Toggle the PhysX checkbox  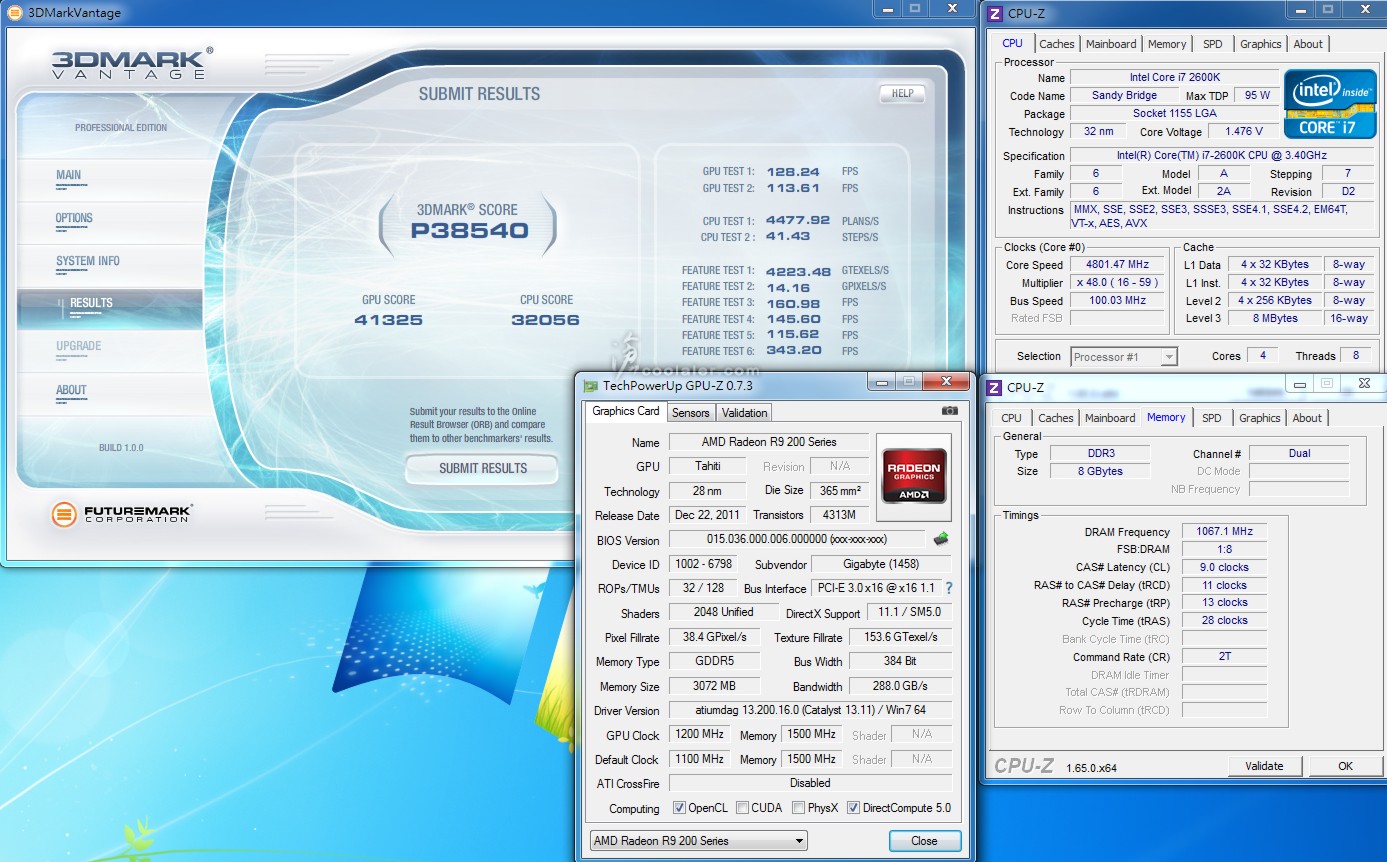[798, 808]
